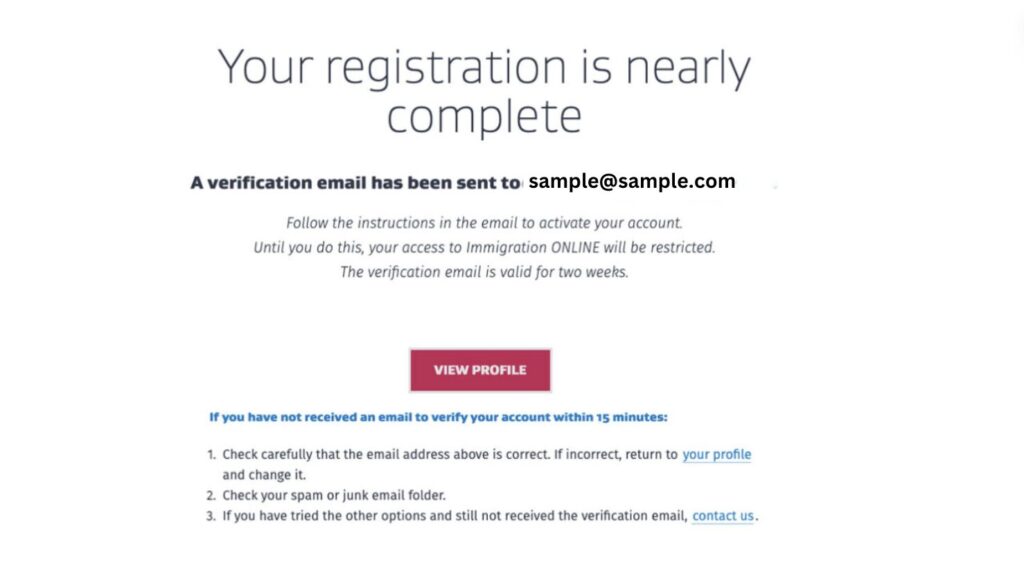Screen dimensions: 1024x574
Task: Click the 'Your registration is nearly' heading line
Action: (x=484, y=68)
